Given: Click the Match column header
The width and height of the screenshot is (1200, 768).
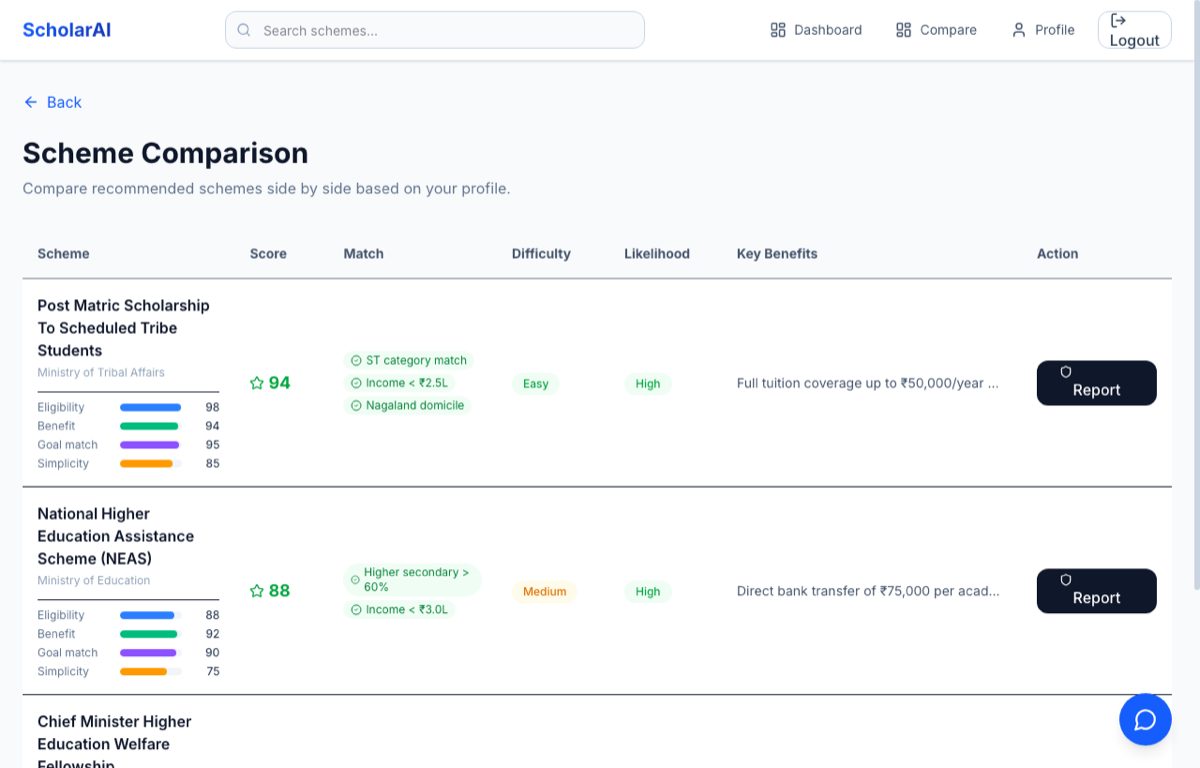Looking at the screenshot, I should click(363, 254).
